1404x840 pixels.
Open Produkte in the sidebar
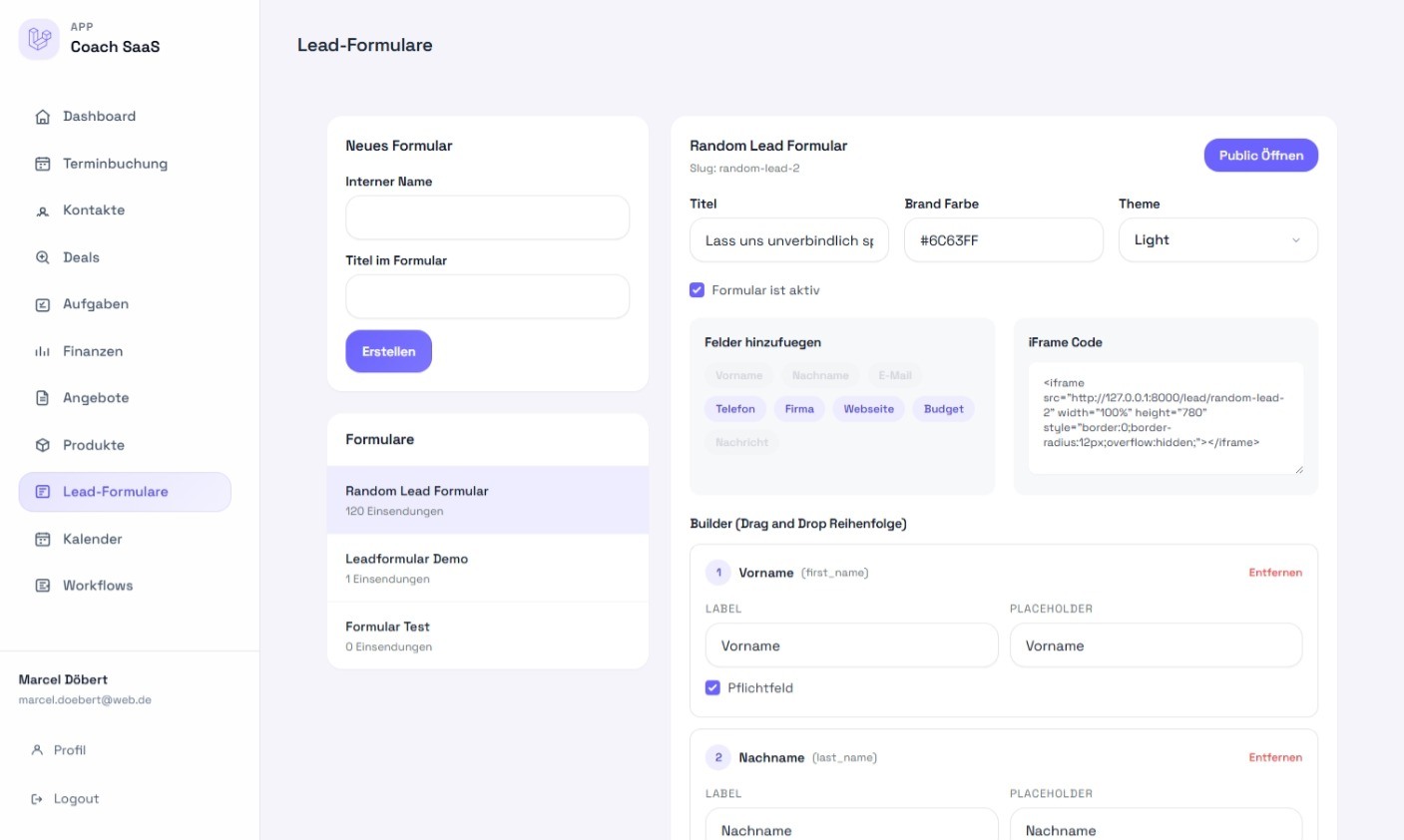click(125, 445)
